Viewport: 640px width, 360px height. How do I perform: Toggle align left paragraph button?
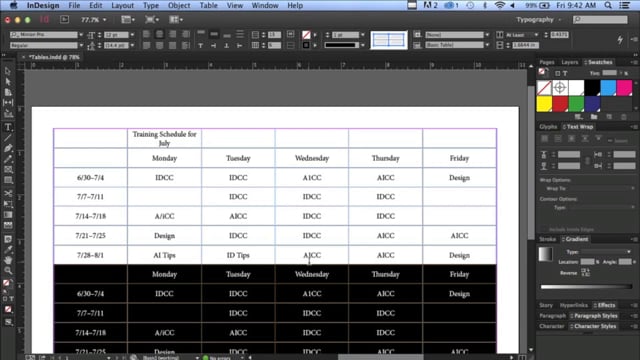tap(146, 34)
